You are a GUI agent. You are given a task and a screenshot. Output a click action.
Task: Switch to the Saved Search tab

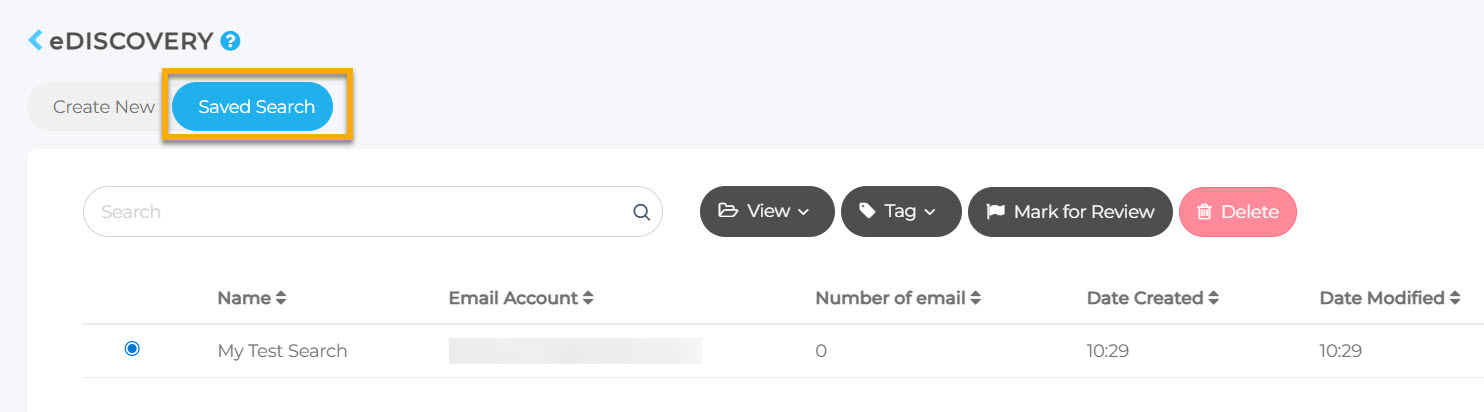pyautogui.click(x=256, y=107)
